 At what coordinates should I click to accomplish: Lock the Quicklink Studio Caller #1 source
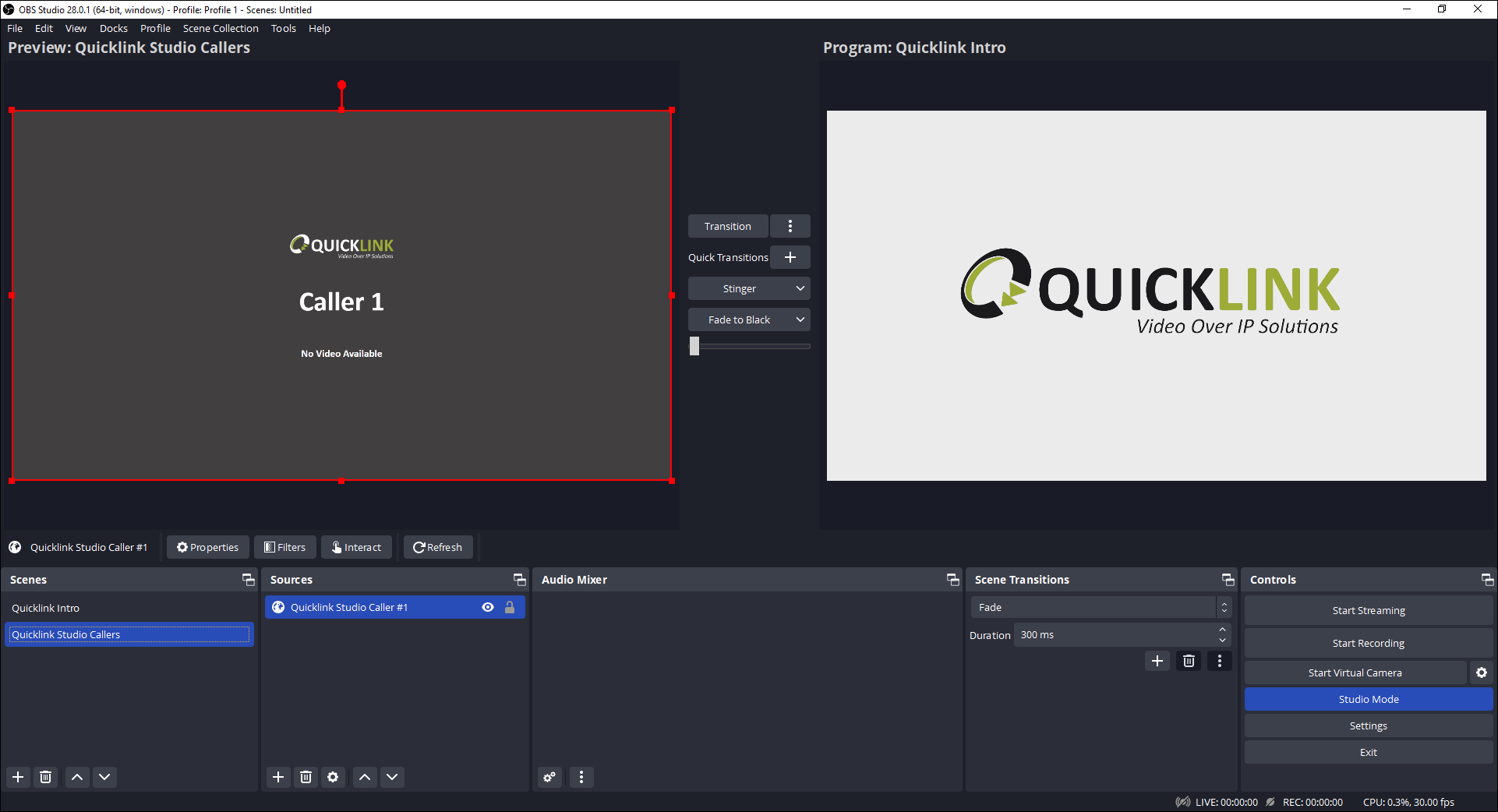pos(510,607)
